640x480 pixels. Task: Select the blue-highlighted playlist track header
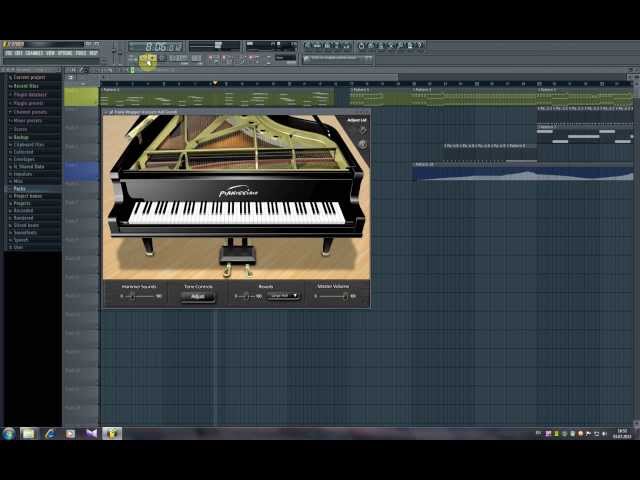click(81, 171)
